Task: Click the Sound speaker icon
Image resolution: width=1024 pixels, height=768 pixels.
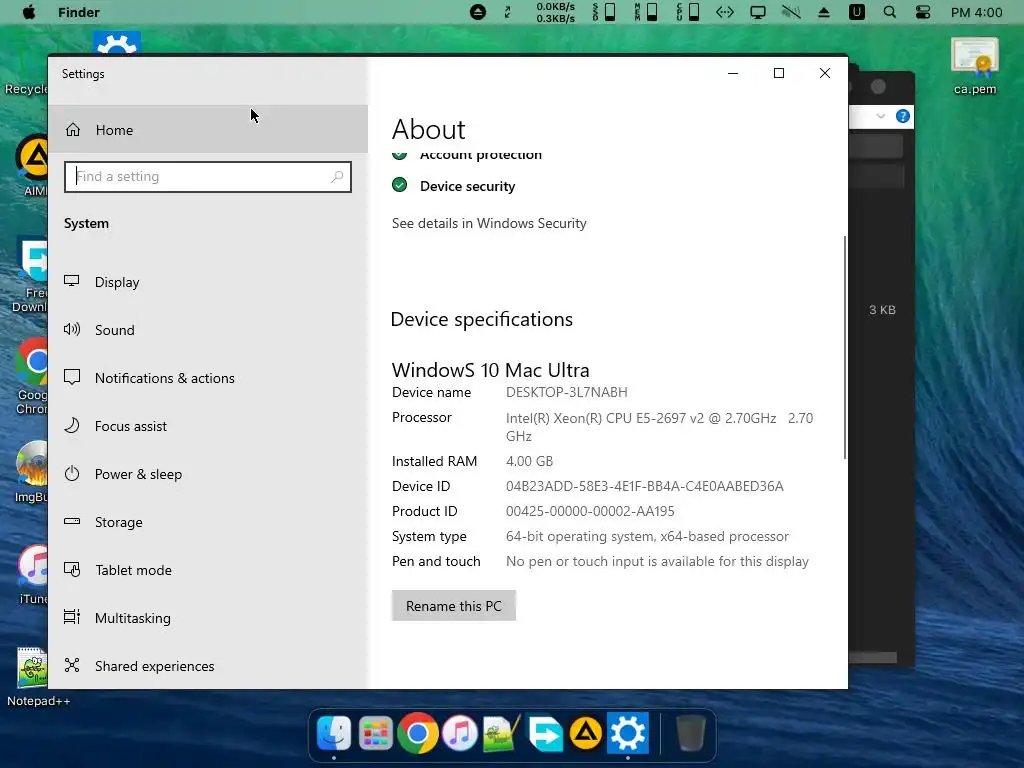Action: 72,329
